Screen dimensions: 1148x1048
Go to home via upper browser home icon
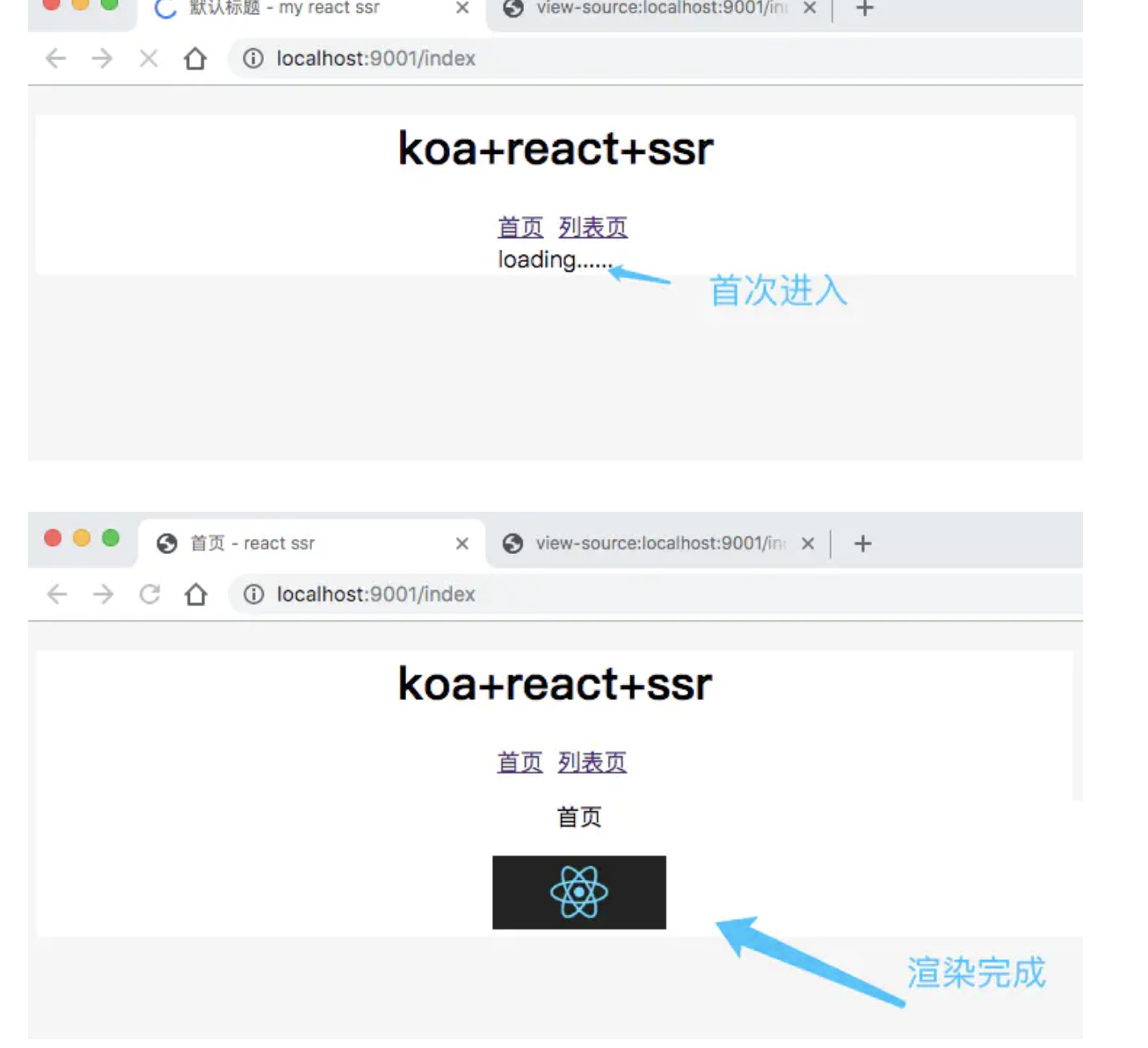[195, 59]
